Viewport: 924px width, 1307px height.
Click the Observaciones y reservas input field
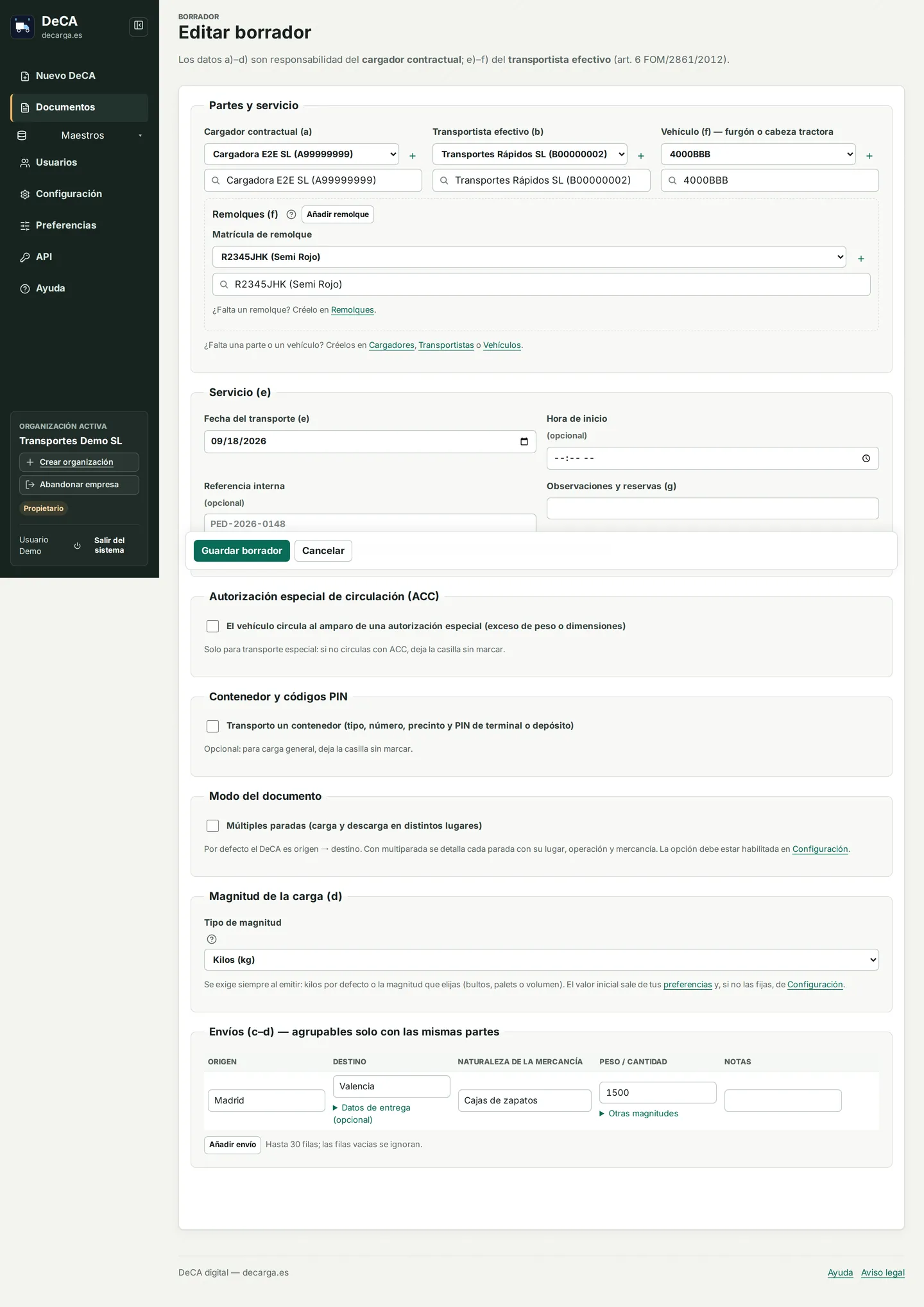pyautogui.click(x=712, y=508)
